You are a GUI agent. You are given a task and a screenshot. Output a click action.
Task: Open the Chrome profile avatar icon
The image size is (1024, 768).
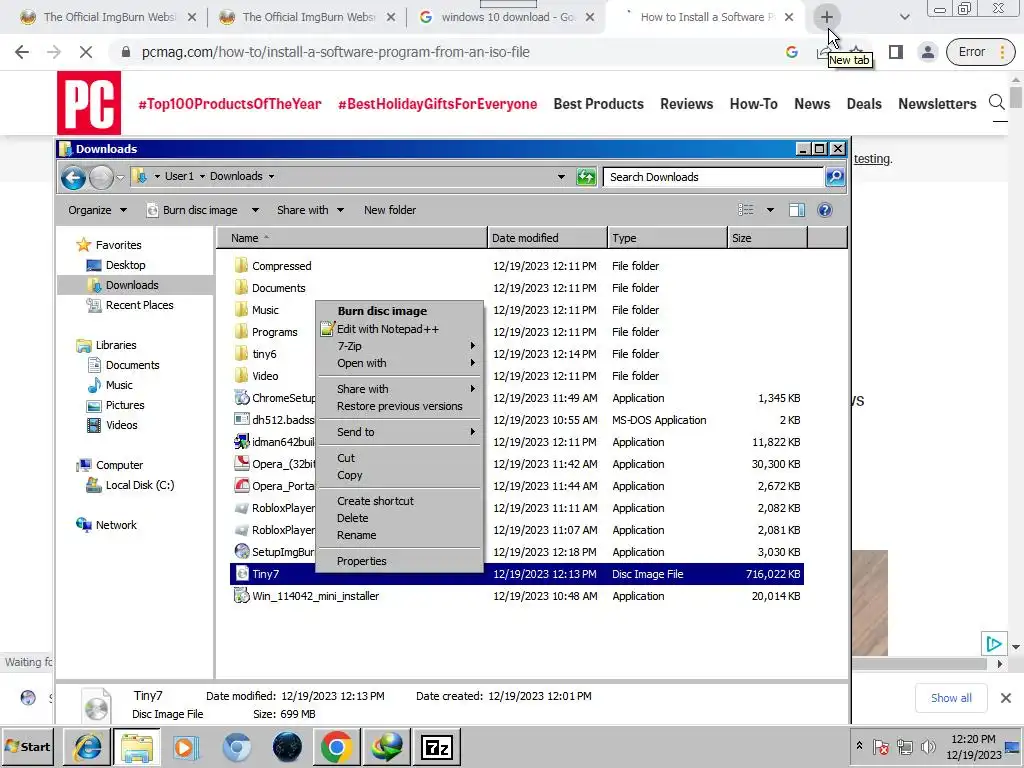click(927, 52)
